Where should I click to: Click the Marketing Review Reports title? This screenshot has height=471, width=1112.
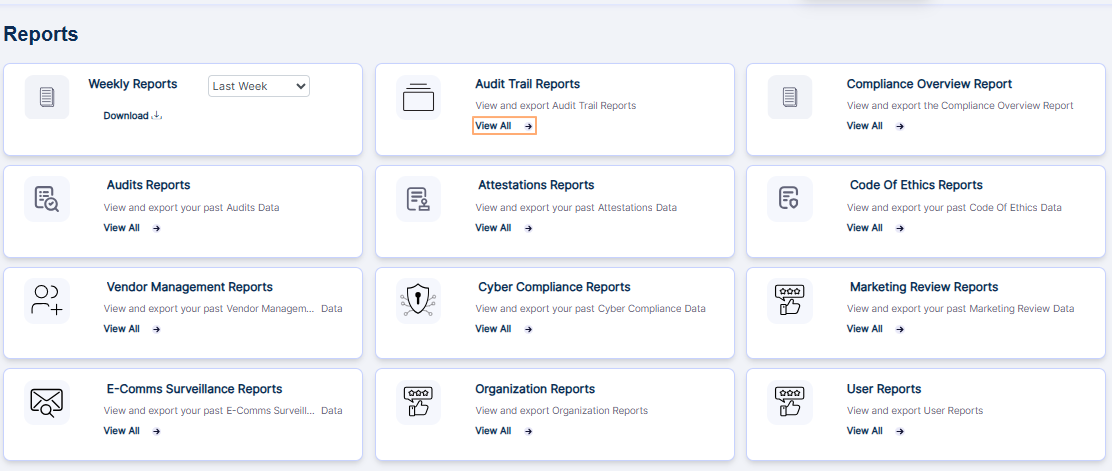924,287
